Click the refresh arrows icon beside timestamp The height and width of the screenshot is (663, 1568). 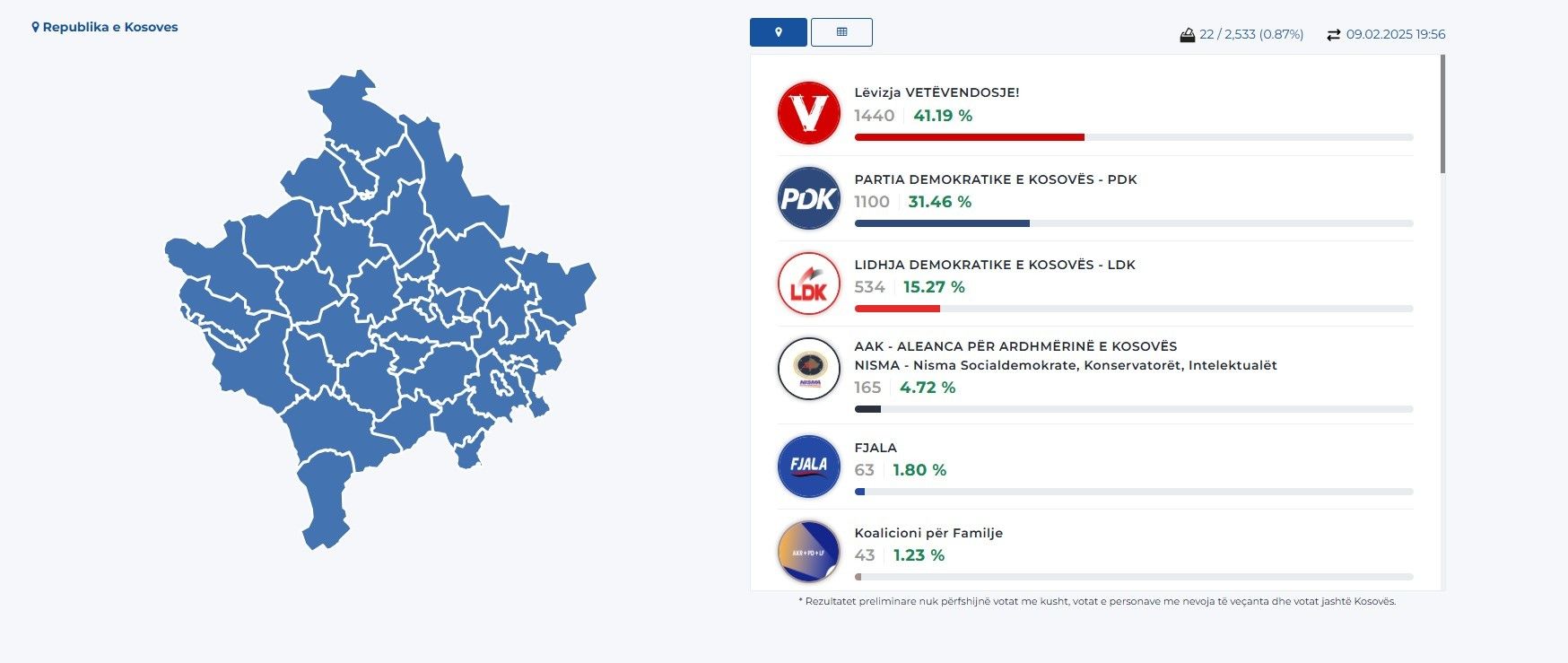point(1333,35)
